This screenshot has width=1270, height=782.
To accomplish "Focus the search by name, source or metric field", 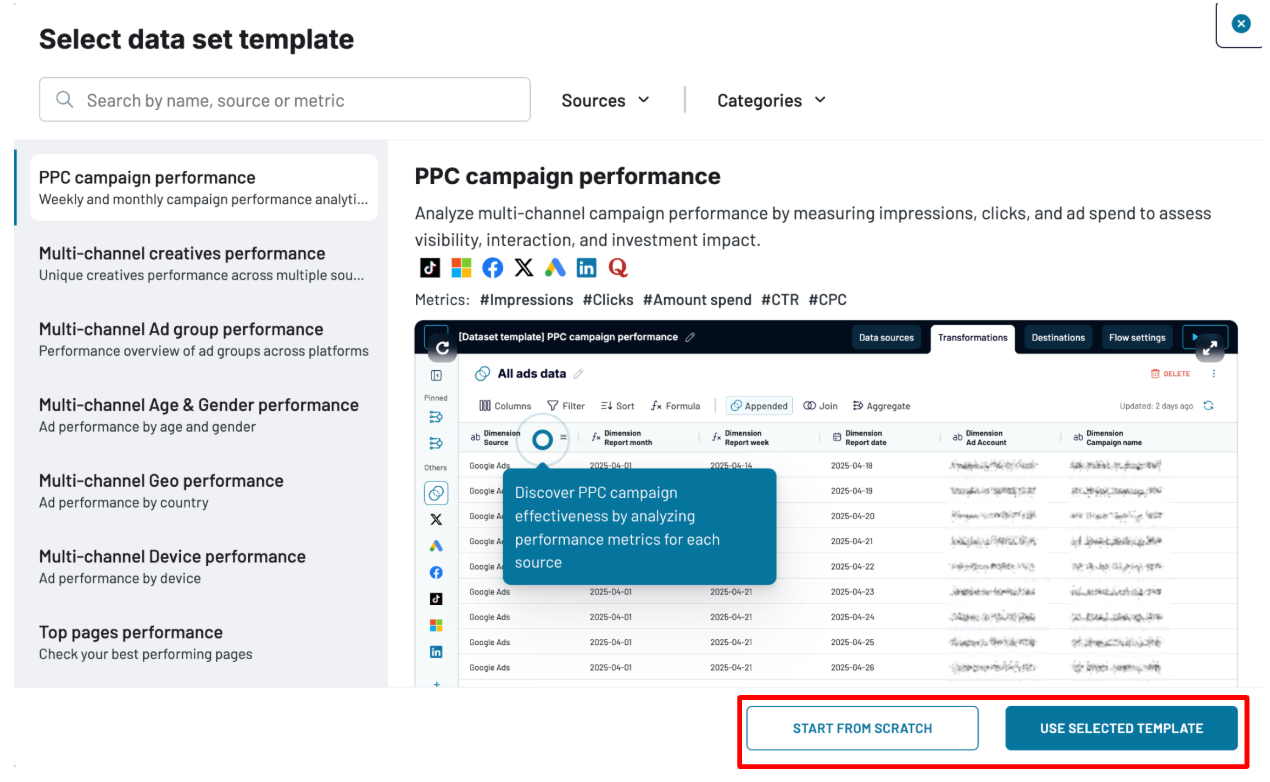I will pyautogui.click(x=300, y=100).
